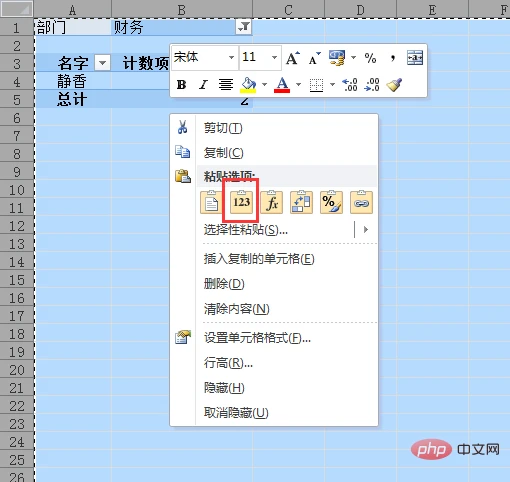Choose 选择性粘贴(S) from the context menu
The width and height of the screenshot is (510, 482).
tap(246, 230)
